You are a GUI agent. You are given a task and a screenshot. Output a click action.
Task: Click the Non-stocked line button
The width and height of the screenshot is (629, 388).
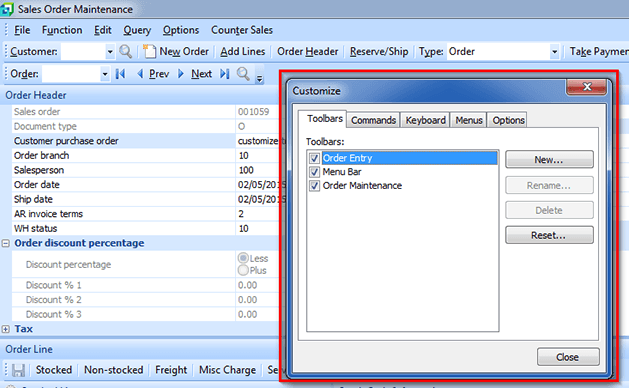coord(114,370)
